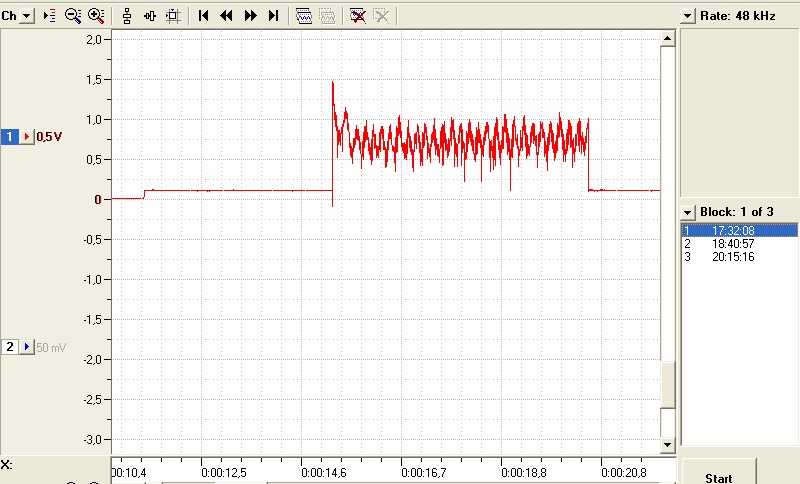Click the 0,5V scale of channel 1
This screenshot has width=800, height=484.
[x=49, y=137]
